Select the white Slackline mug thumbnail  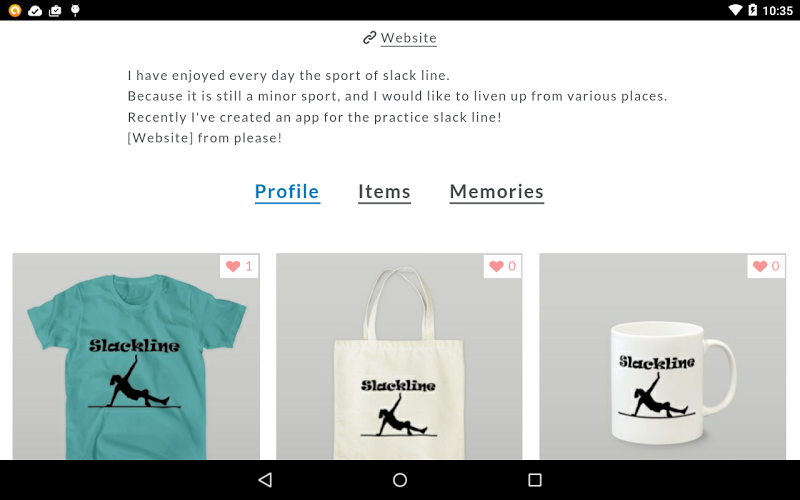point(662,357)
